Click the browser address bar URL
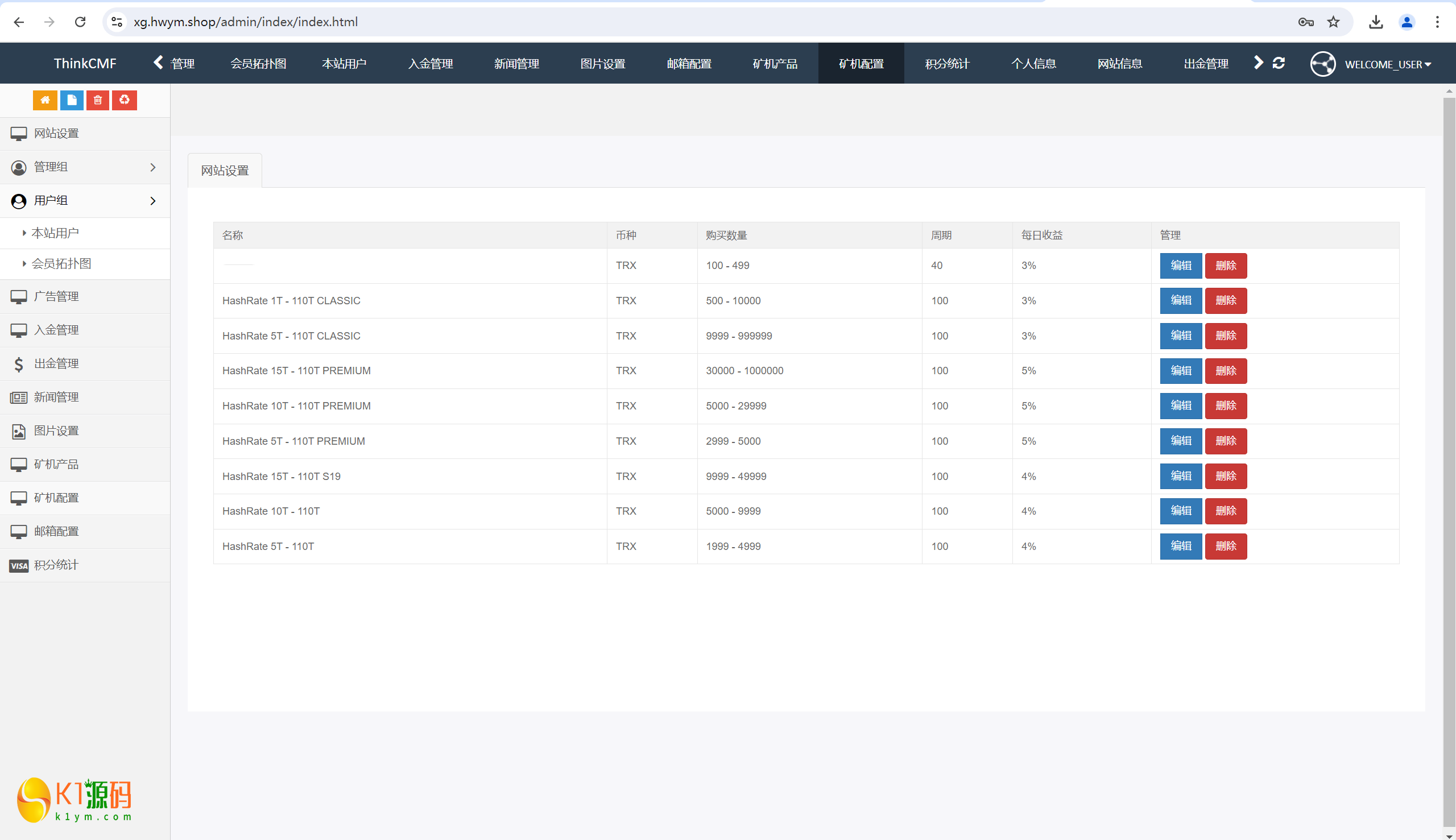Image resolution: width=1456 pixels, height=840 pixels. tap(246, 22)
